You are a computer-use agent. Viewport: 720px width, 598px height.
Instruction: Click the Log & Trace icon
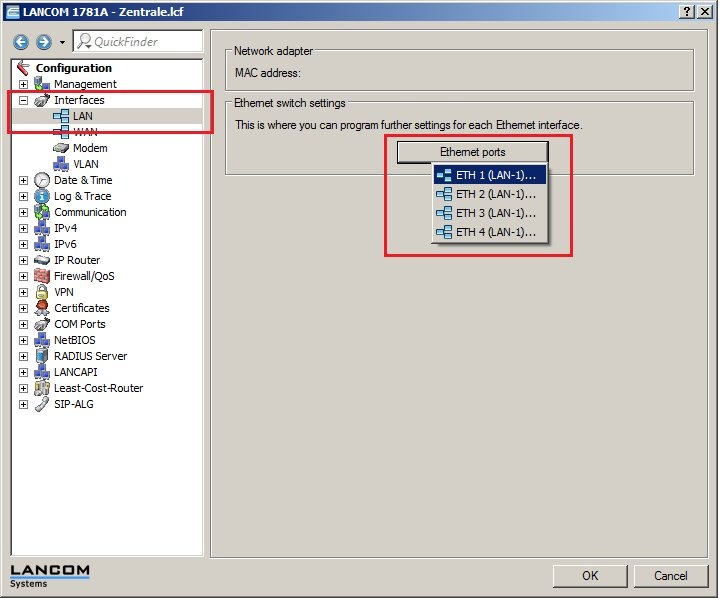point(41,196)
